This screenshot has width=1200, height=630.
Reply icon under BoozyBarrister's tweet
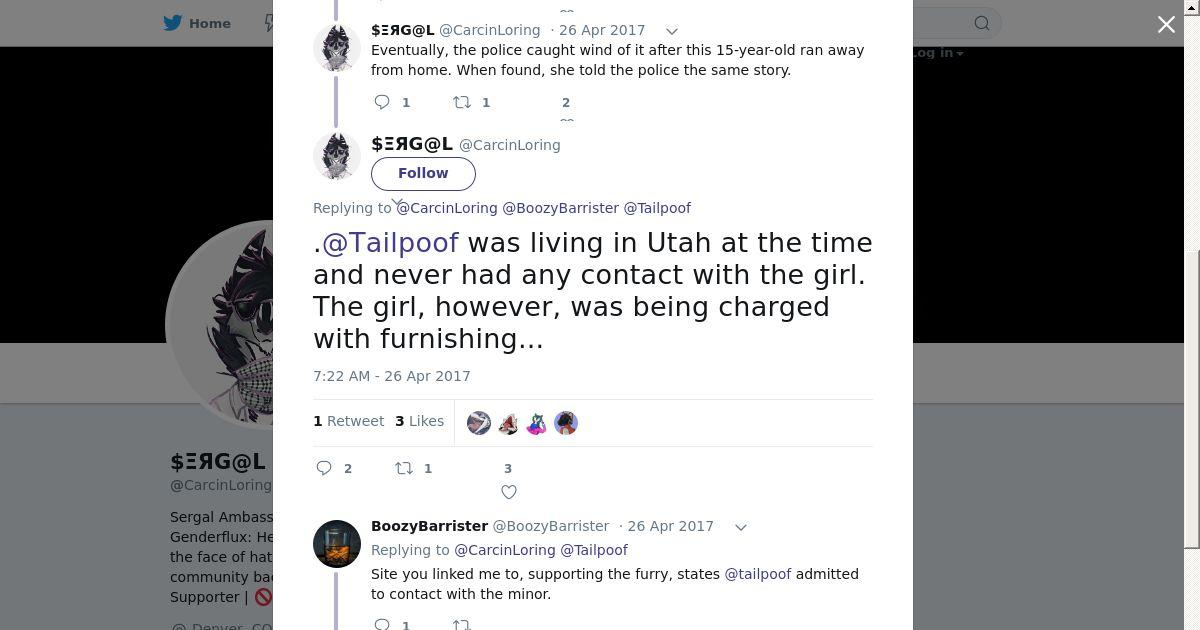(382, 624)
